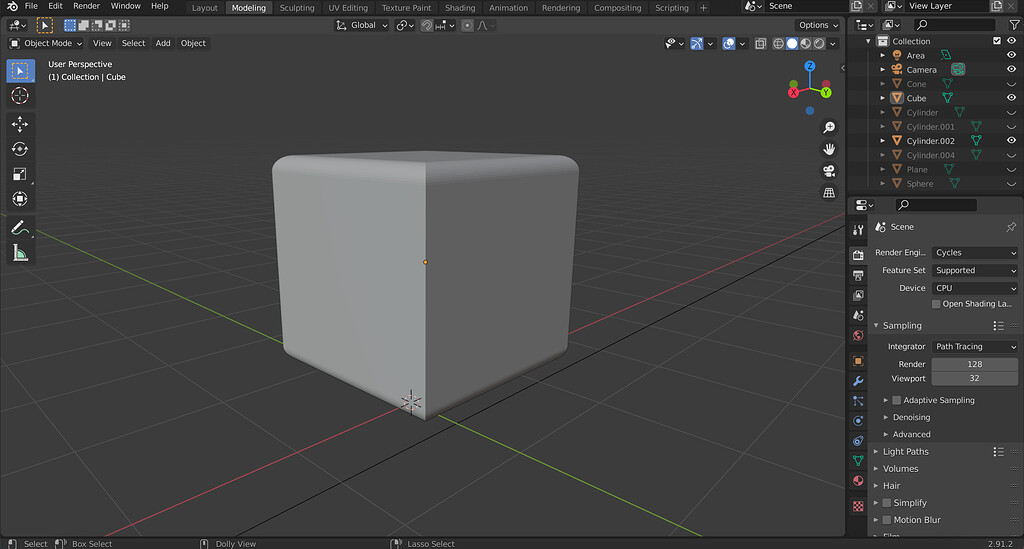The height and width of the screenshot is (549, 1024).
Task: Select solid viewport shading mode
Action: tap(792, 43)
